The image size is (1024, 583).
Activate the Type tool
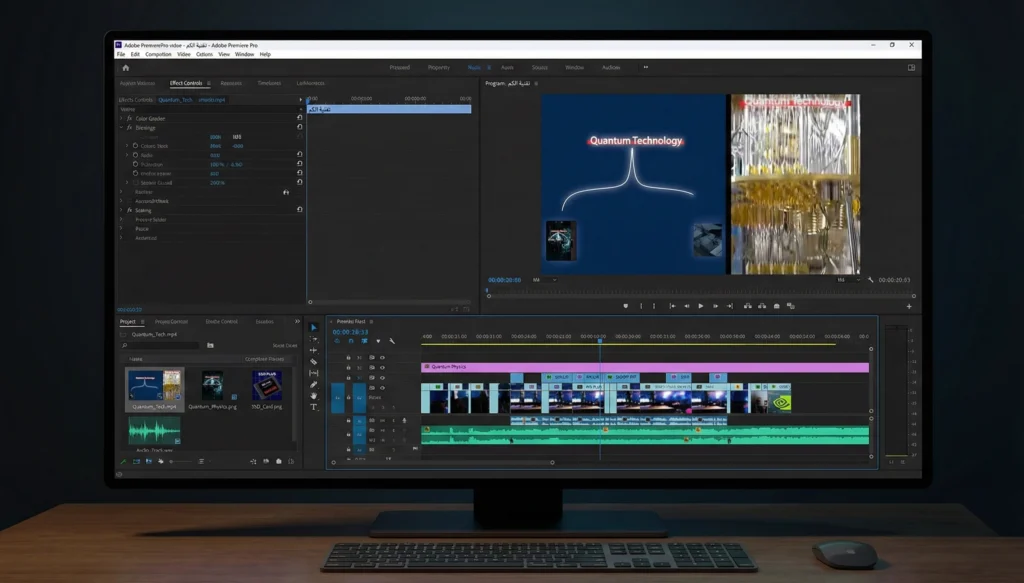pos(313,407)
